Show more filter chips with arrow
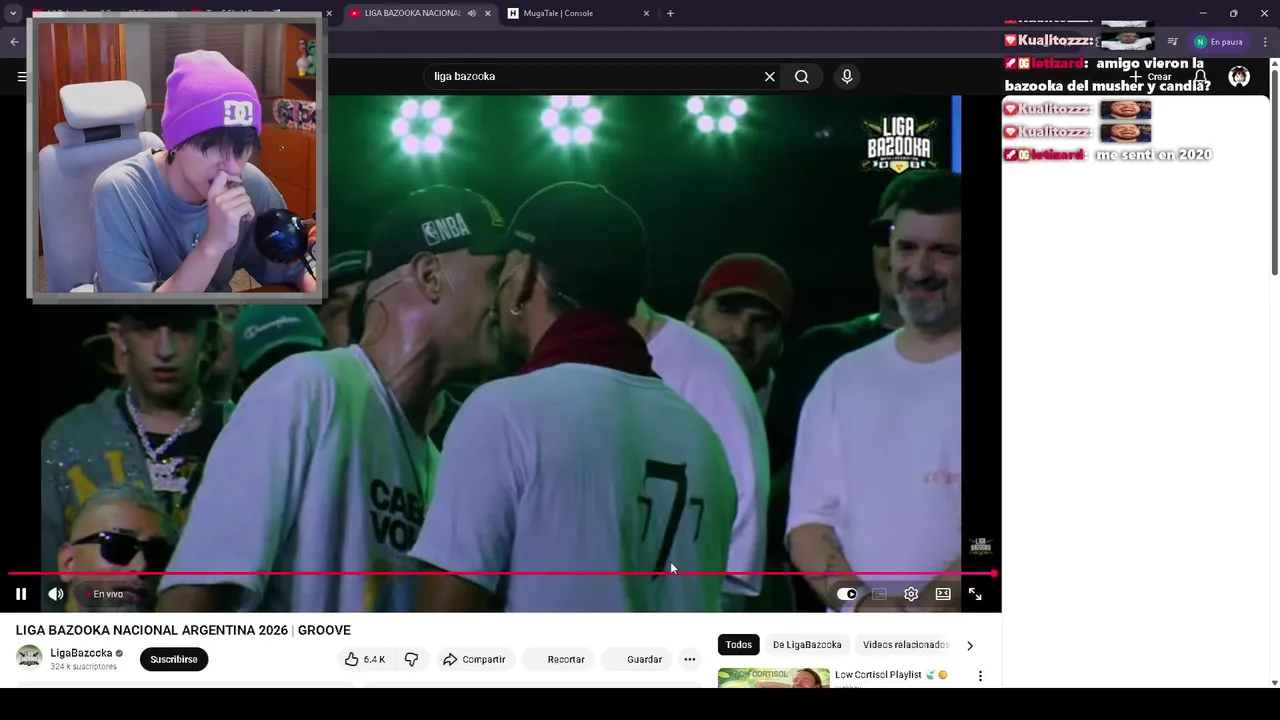The width and height of the screenshot is (1280, 720). pyautogui.click(x=969, y=645)
